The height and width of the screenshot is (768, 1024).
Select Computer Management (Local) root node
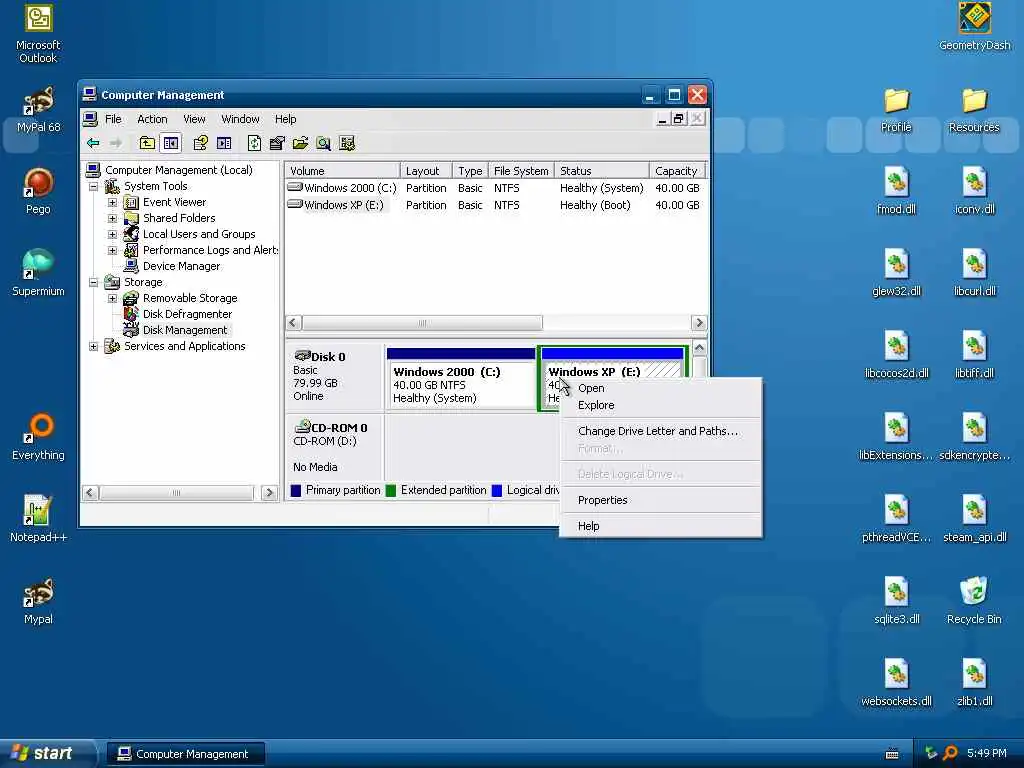178,170
